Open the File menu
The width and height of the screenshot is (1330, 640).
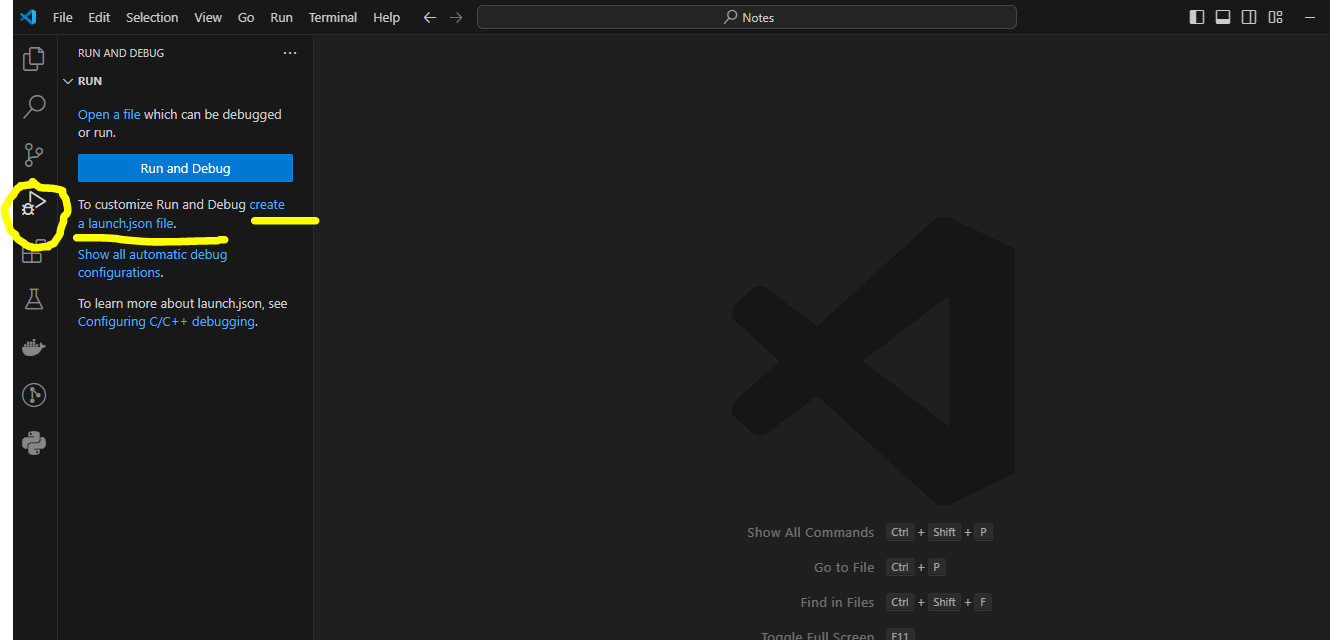62,17
